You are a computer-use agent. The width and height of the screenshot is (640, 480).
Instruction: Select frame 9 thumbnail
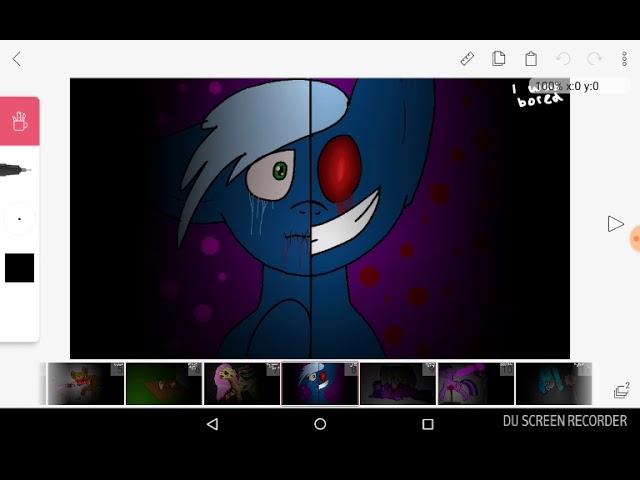point(398,384)
